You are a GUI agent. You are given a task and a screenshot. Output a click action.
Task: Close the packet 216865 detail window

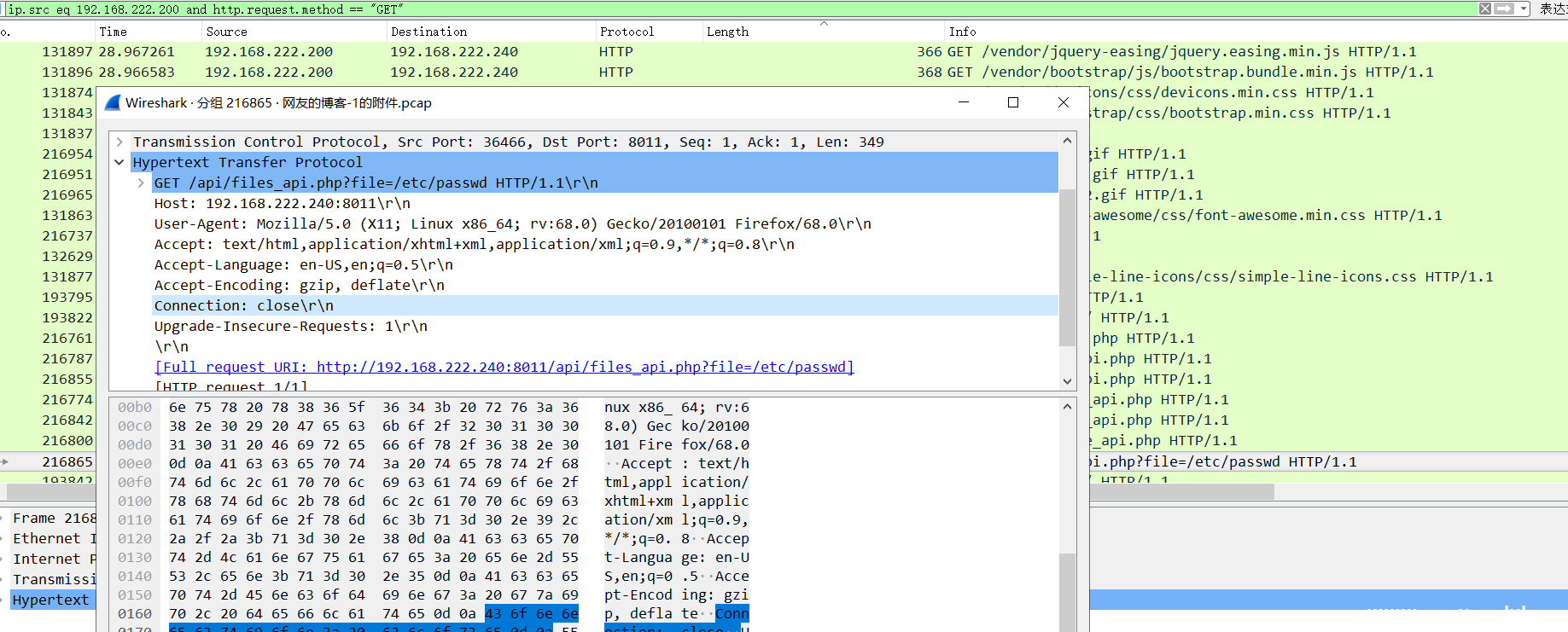coord(1063,102)
